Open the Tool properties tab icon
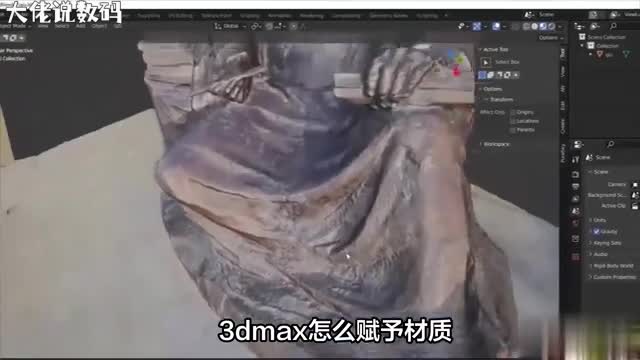The image size is (640, 360). [576, 160]
